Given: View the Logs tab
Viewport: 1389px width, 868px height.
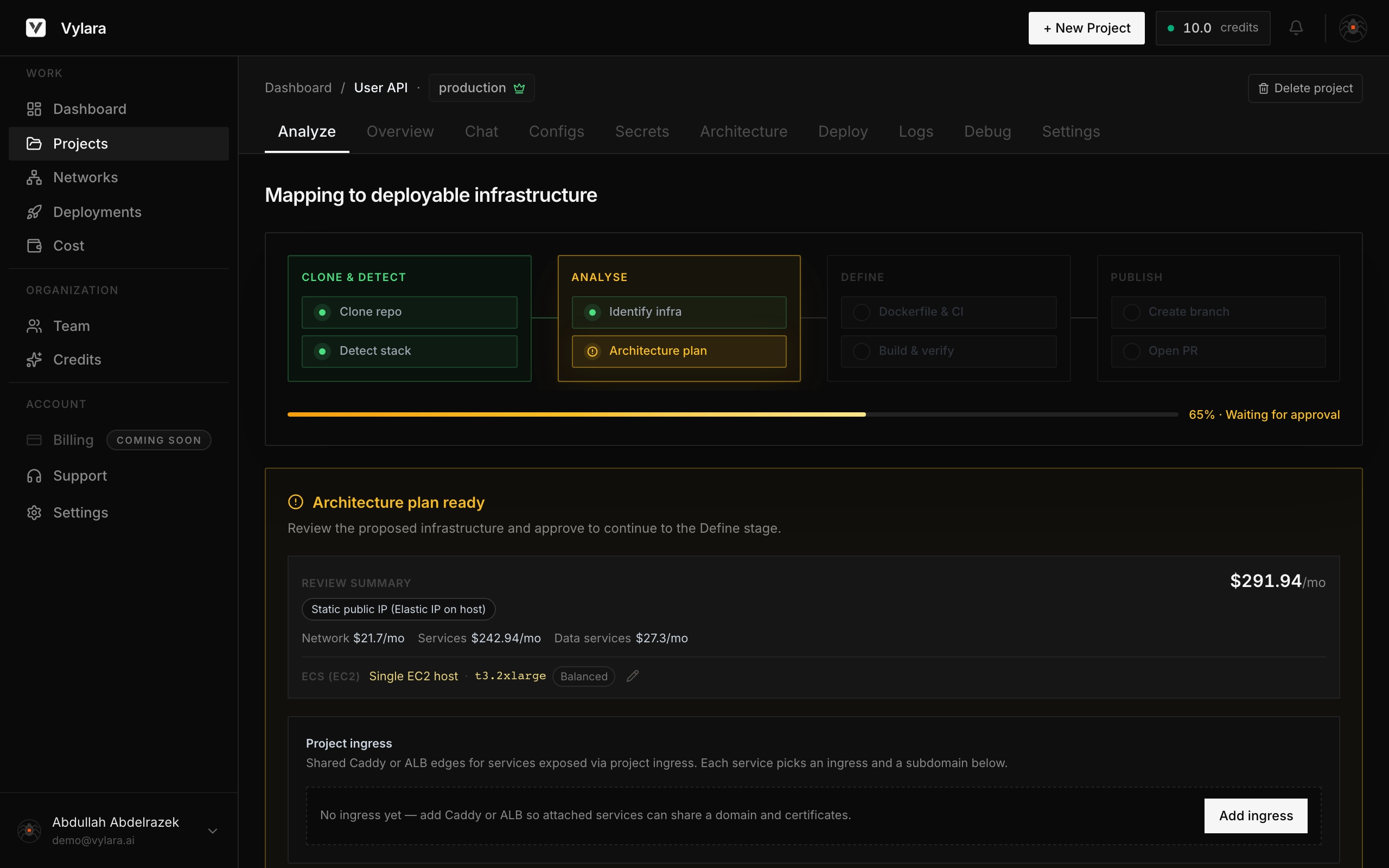Looking at the screenshot, I should pos(915,131).
